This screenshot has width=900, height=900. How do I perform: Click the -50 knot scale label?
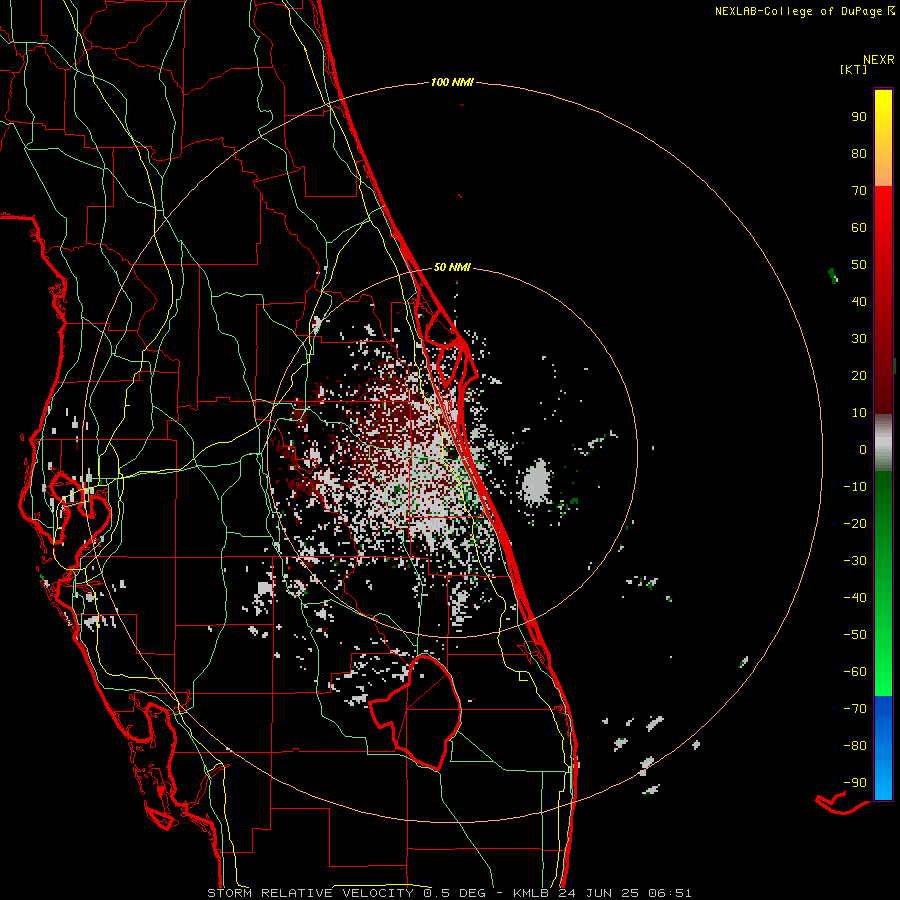coord(855,634)
